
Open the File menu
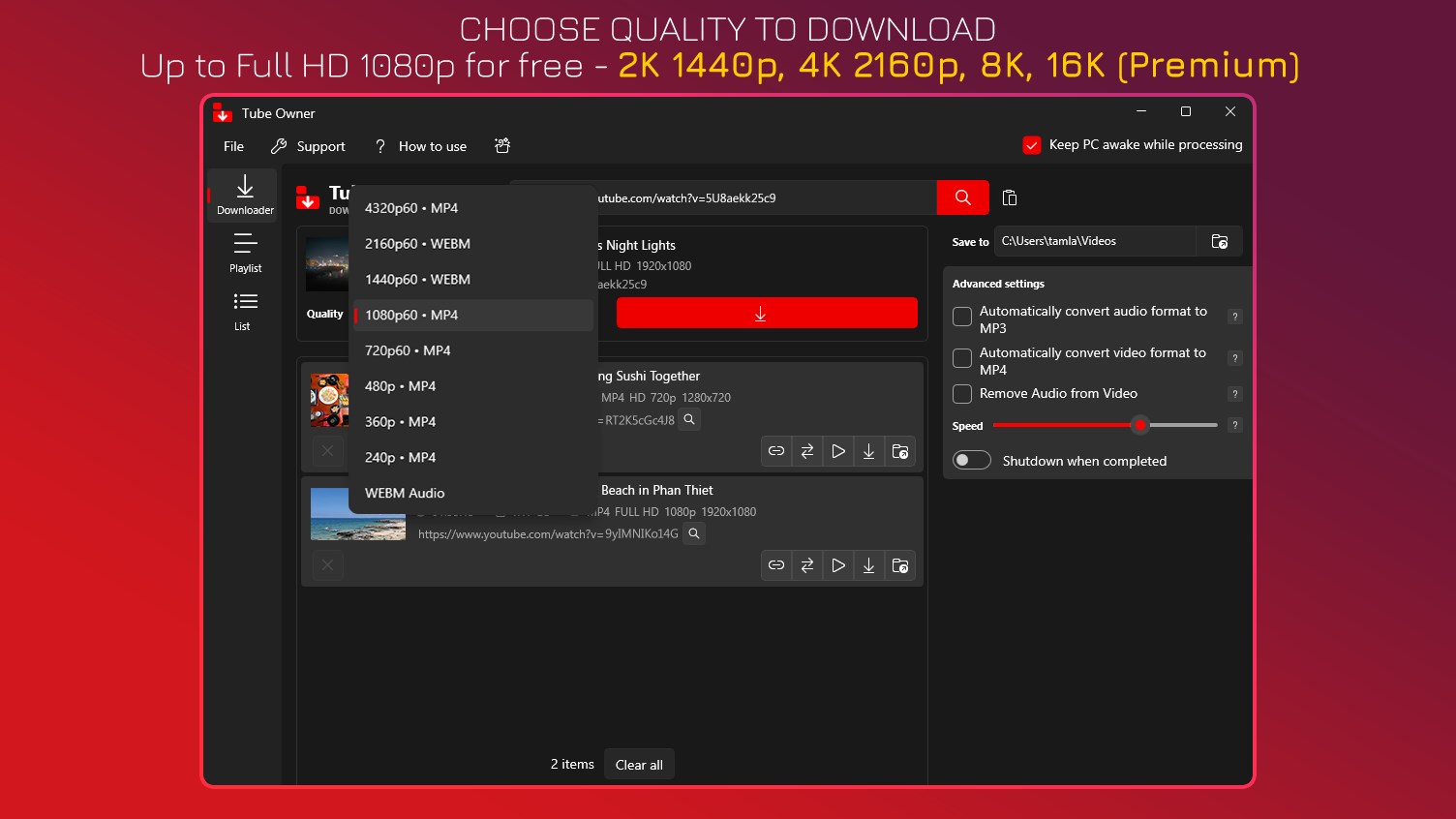[232, 146]
